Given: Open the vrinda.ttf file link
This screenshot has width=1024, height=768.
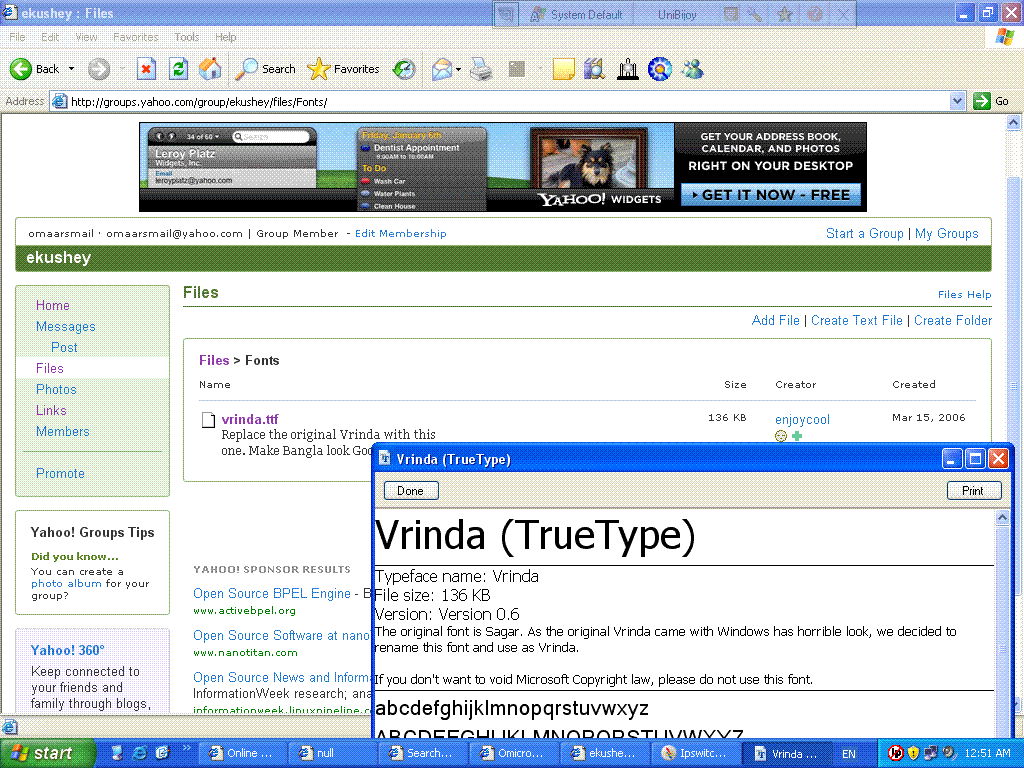Looking at the screenshot, I should pyautogui.click(x=249, y=419).
